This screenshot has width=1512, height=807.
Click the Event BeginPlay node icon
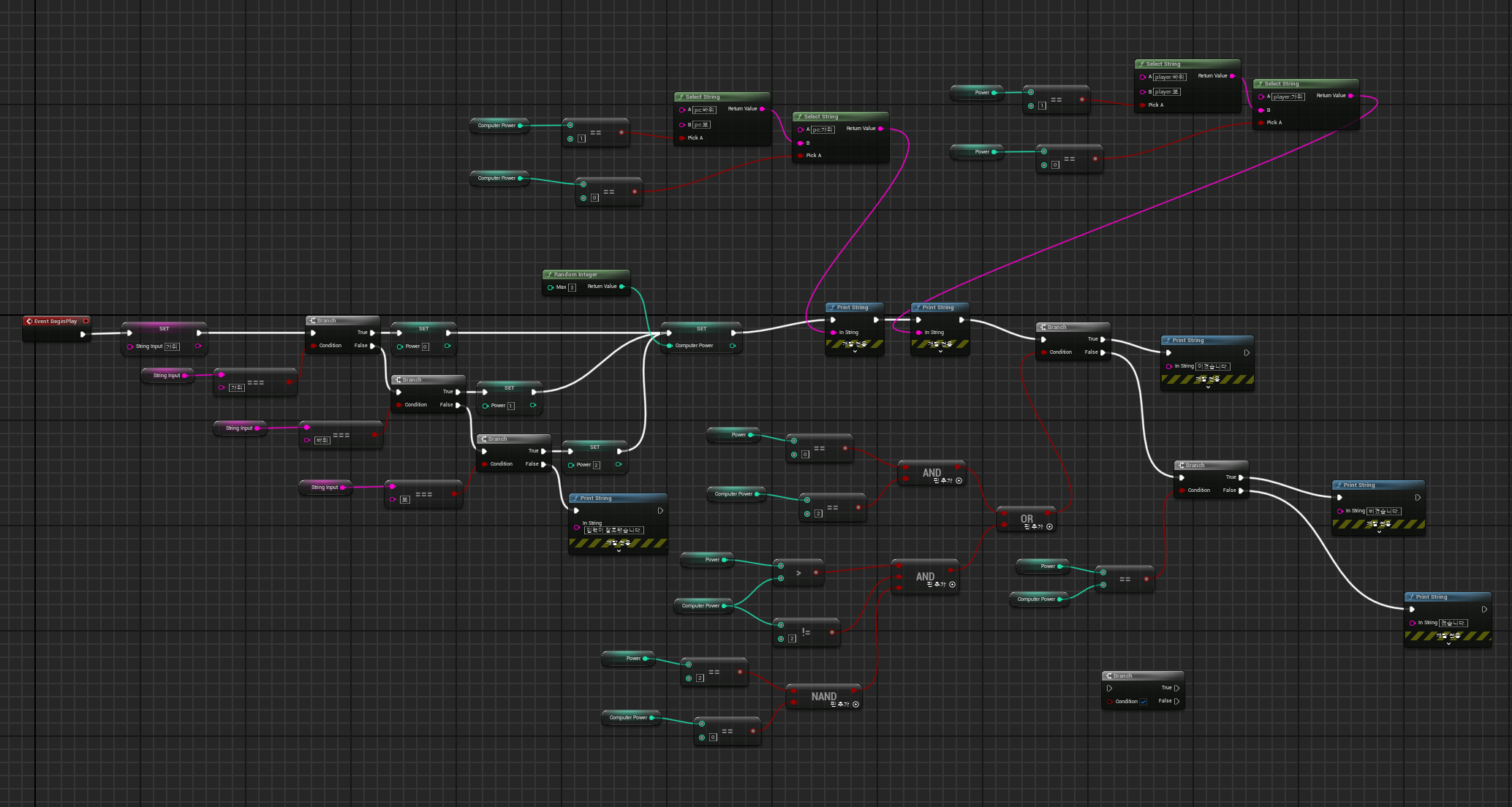point(29,321)
